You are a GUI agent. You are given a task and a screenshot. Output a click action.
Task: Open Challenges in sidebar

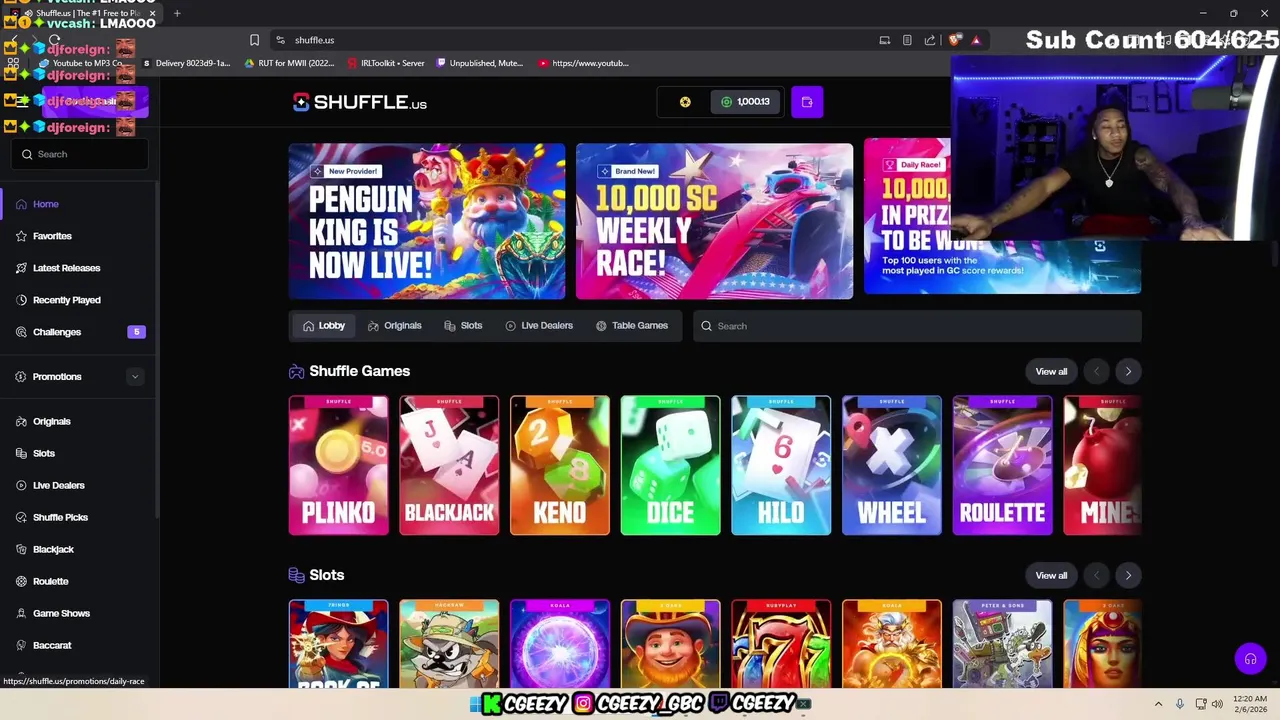80,332
